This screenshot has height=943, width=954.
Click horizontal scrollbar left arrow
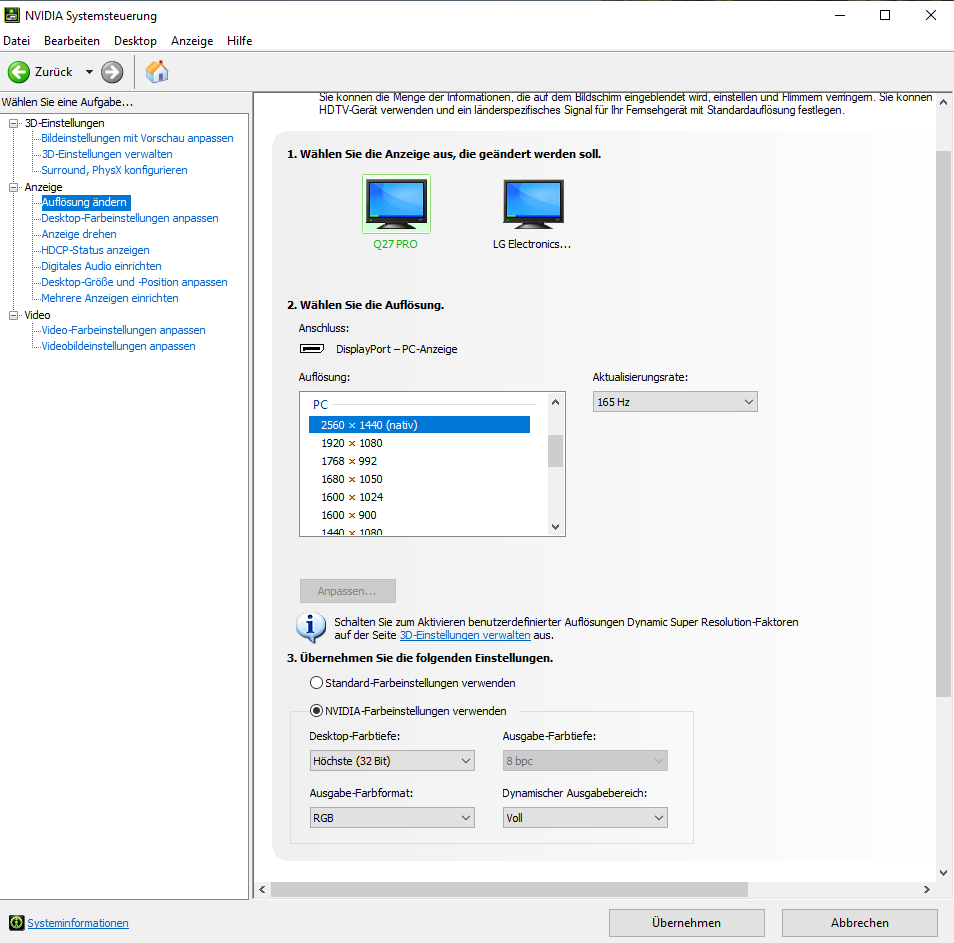click(262, 889)
